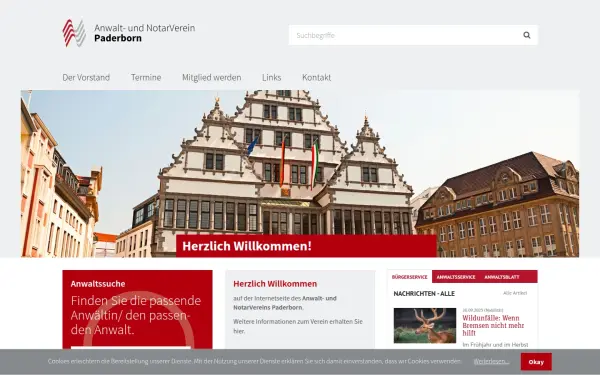Screen dimensions: 600x375
Task: Open the Wildunfälle article headline
Action: (x=493, y=325)
